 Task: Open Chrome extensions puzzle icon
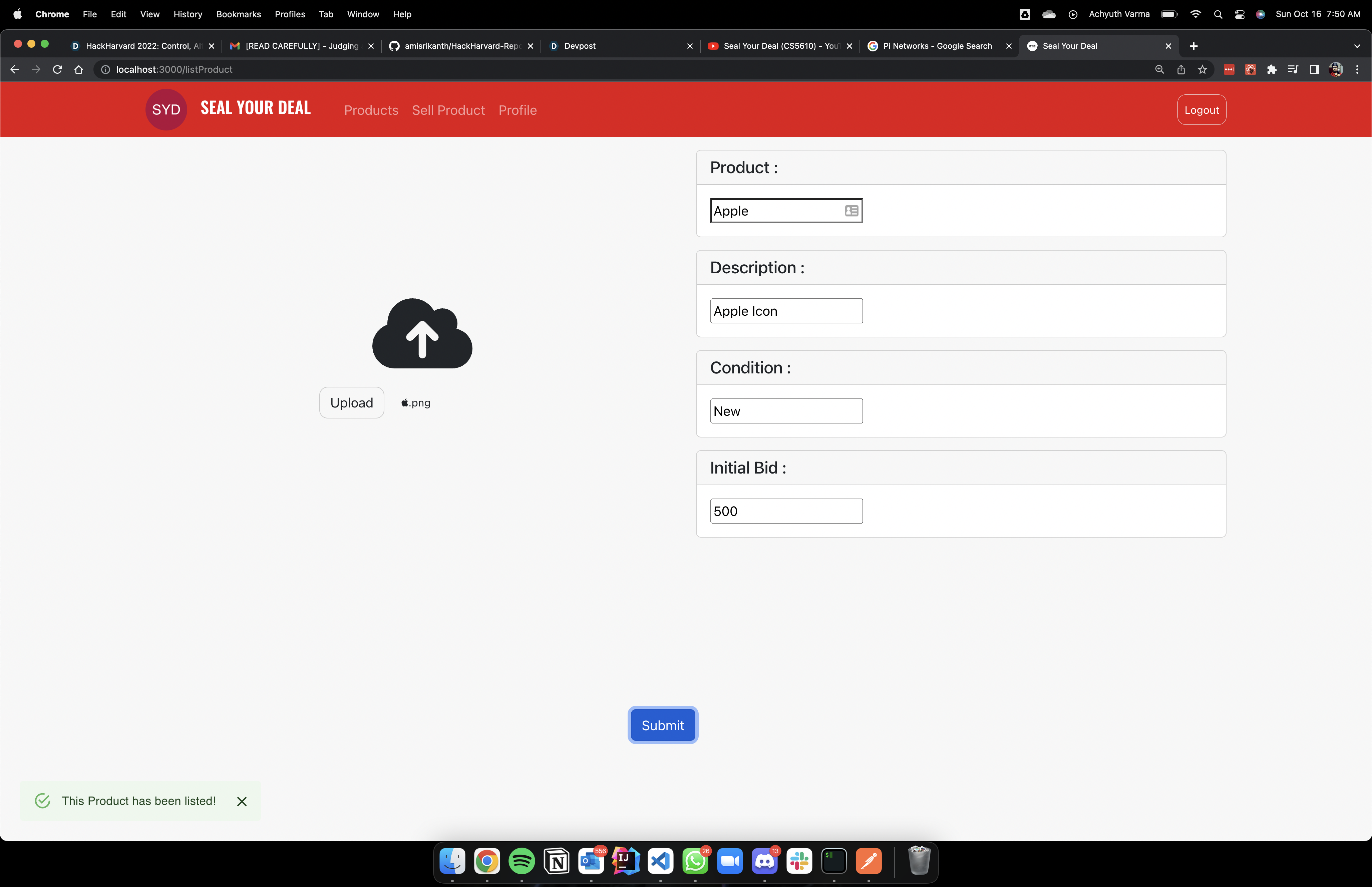(x=1271, y=70)
